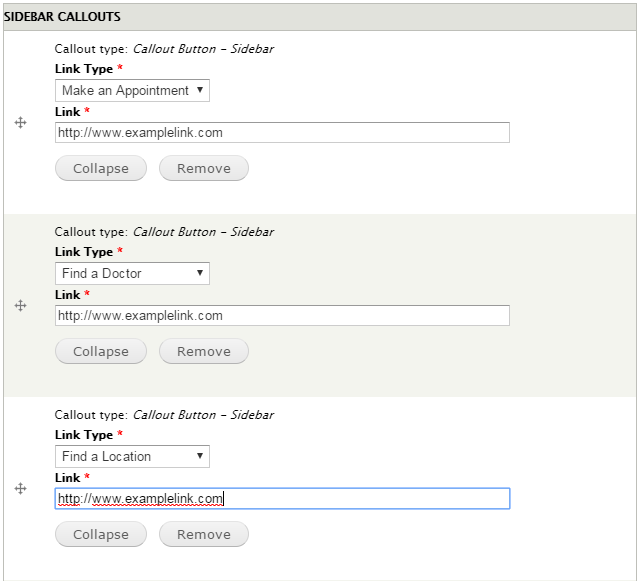Image resolution: width=639 pixels, height=581 pixels.
Task: Grab the drag handle for Make an Appointment callout
Action: [20, 122]
